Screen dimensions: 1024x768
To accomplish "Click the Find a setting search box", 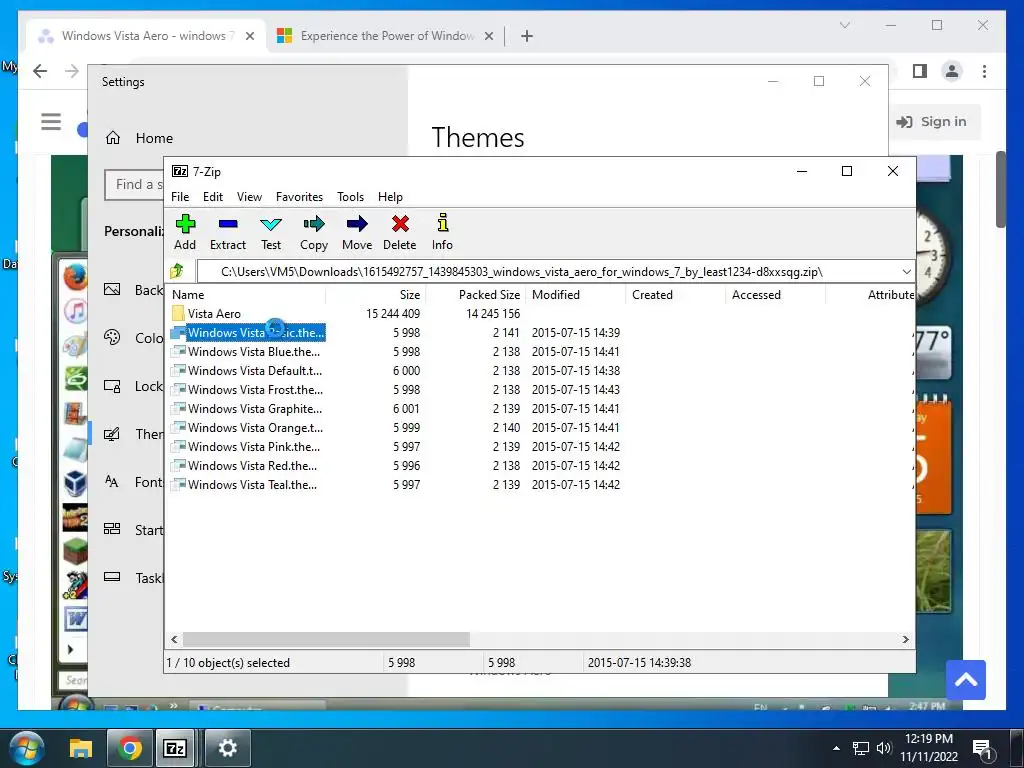I will (x=134, y=185).
